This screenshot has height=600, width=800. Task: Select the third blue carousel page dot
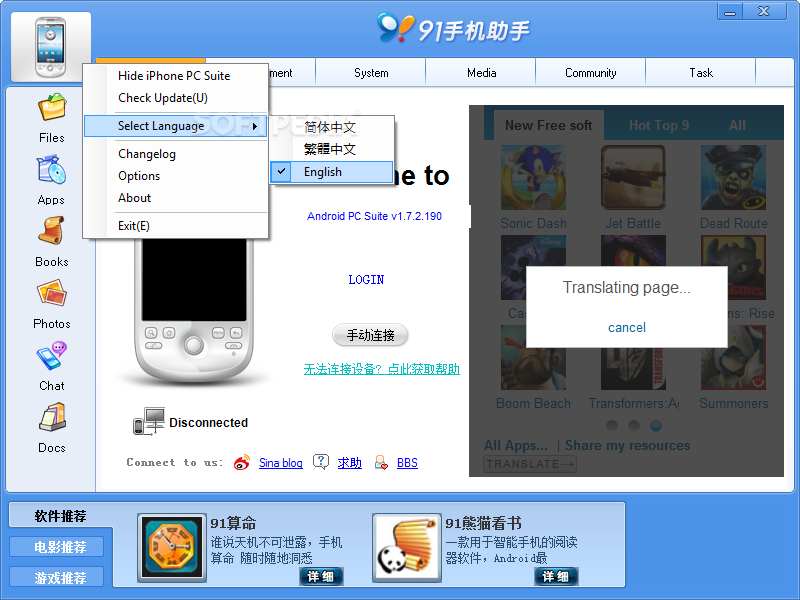click(656, 425)
